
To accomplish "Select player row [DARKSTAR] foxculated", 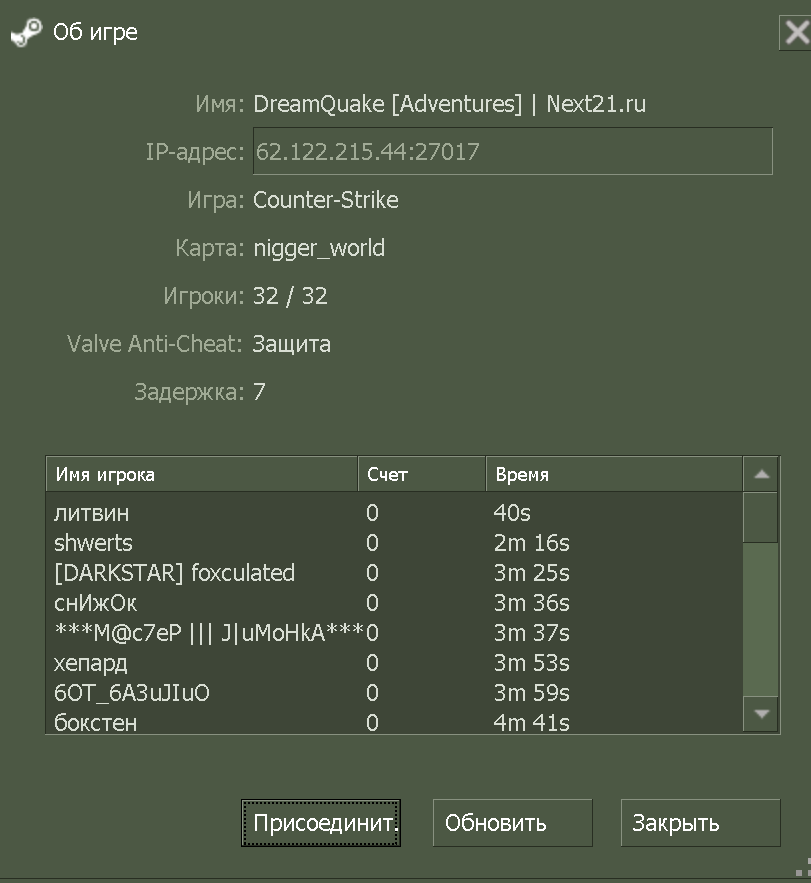I will click(x=394, y=573).
